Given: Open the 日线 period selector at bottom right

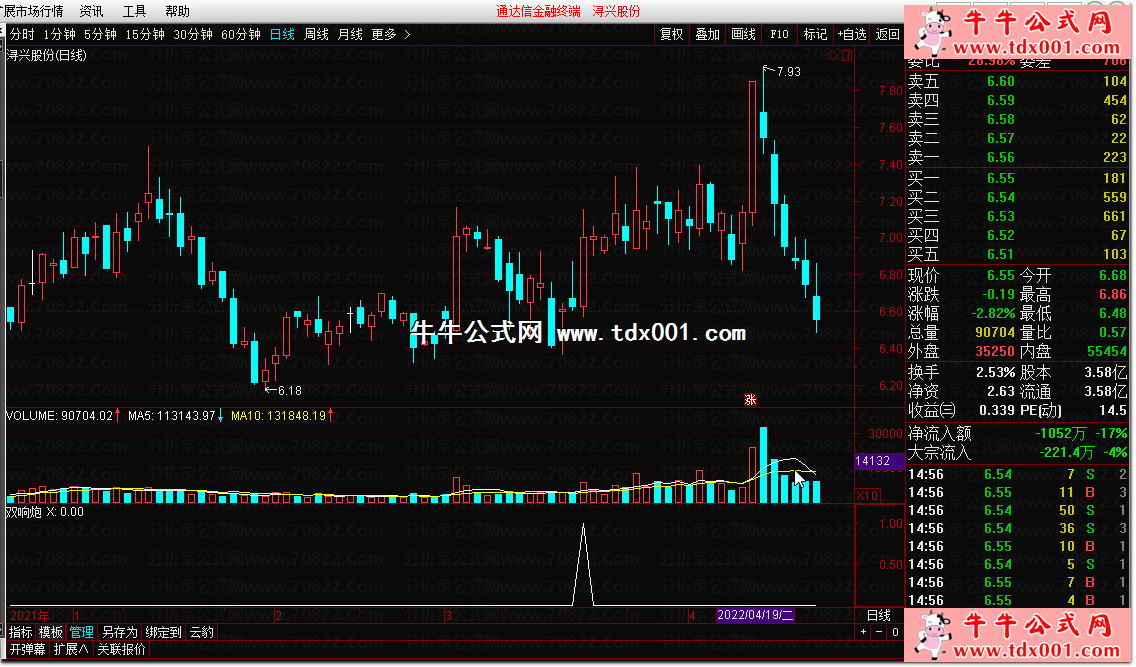Looking at the screenshot, I should pos(878,615).
